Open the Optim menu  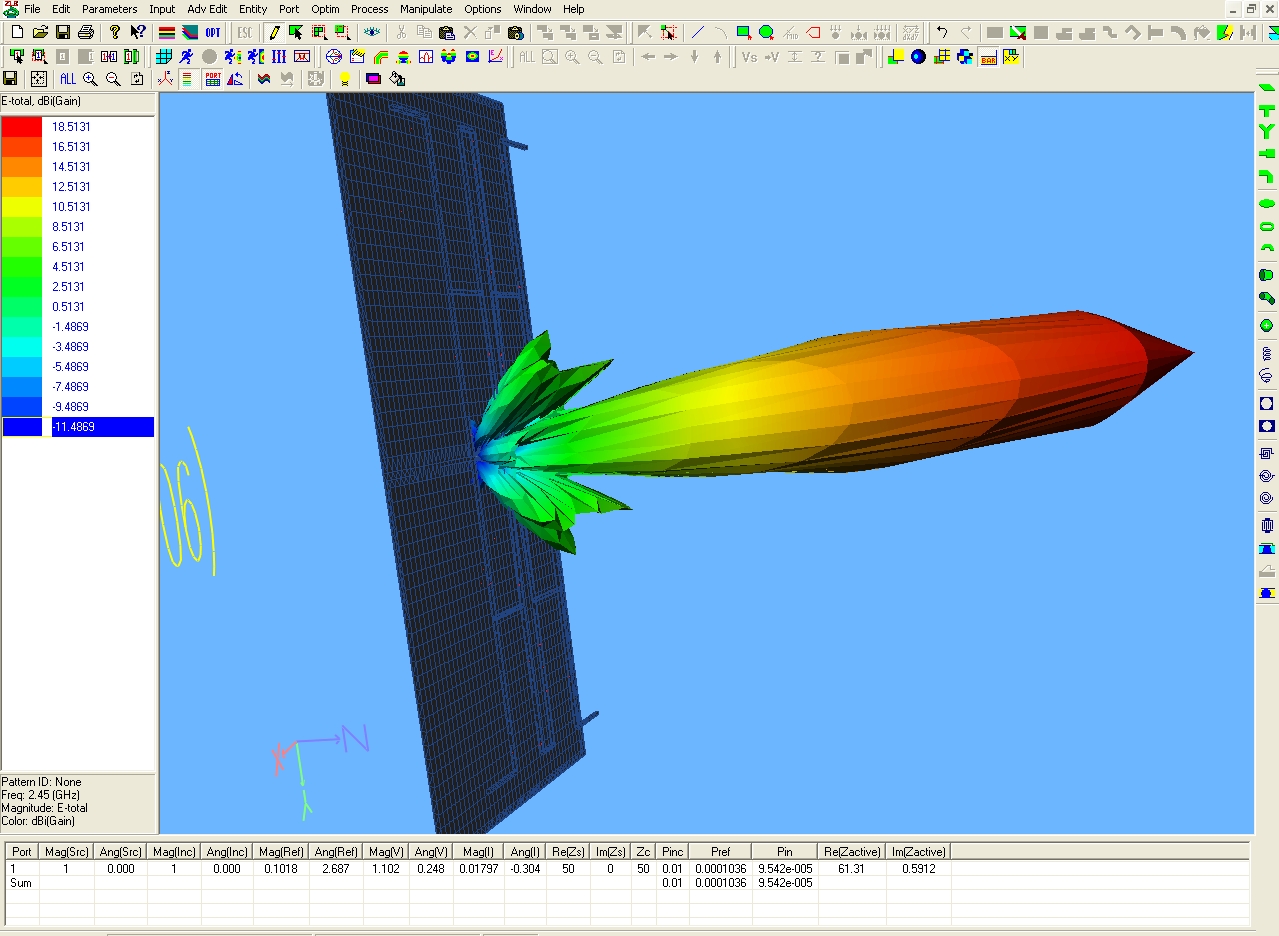coord(325,9)
